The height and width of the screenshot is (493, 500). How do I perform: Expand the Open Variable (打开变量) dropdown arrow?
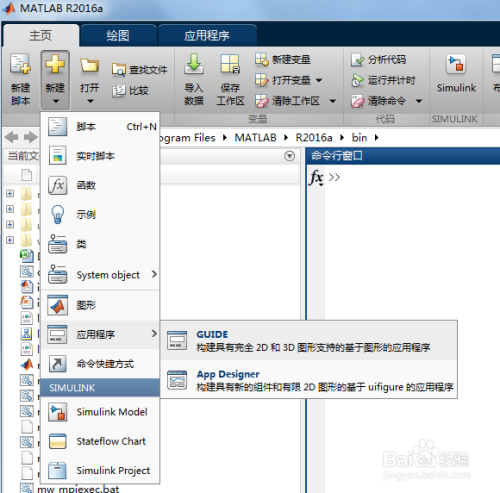[319, 80]
